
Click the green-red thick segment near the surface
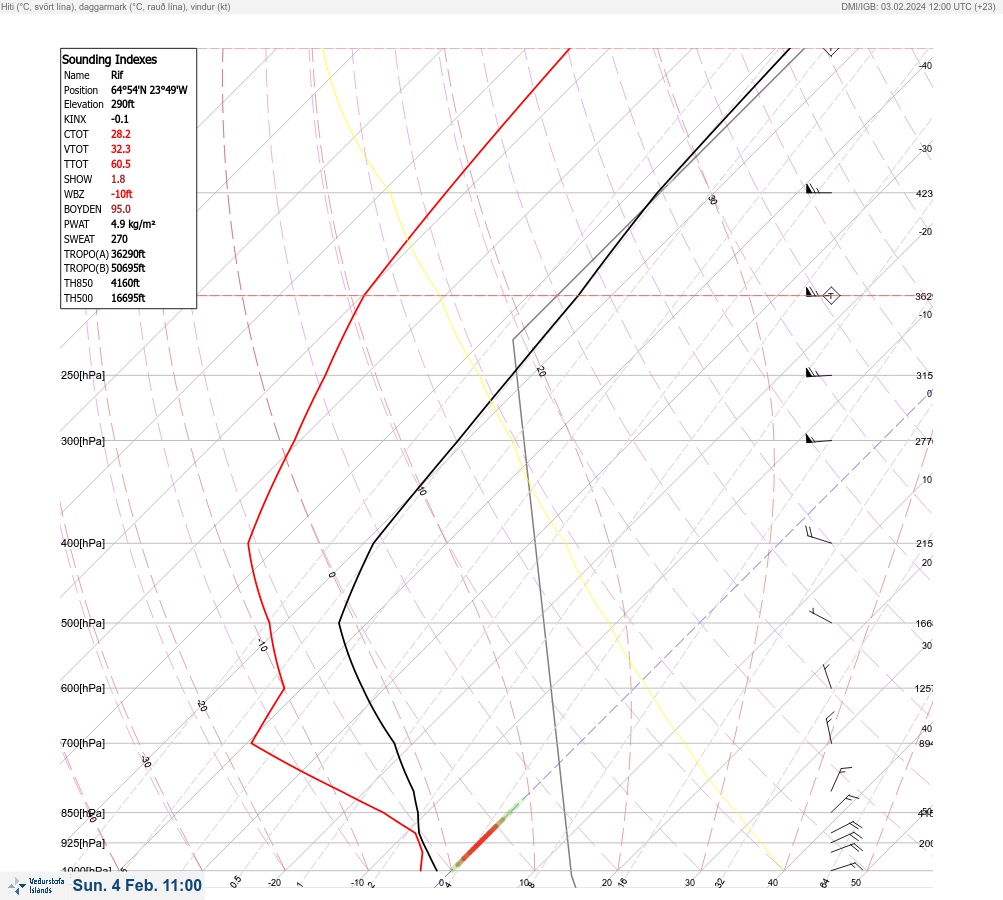pyautogui.click(x=486, y=835)
